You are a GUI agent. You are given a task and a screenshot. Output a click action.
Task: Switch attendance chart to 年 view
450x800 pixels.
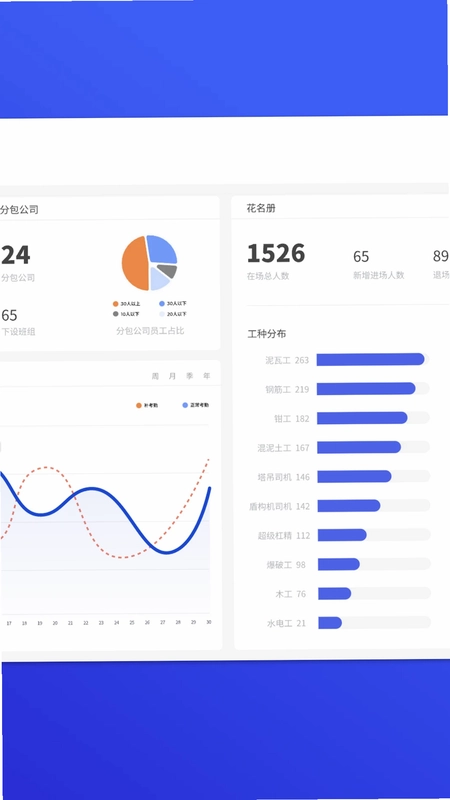(x=207, y=376)
